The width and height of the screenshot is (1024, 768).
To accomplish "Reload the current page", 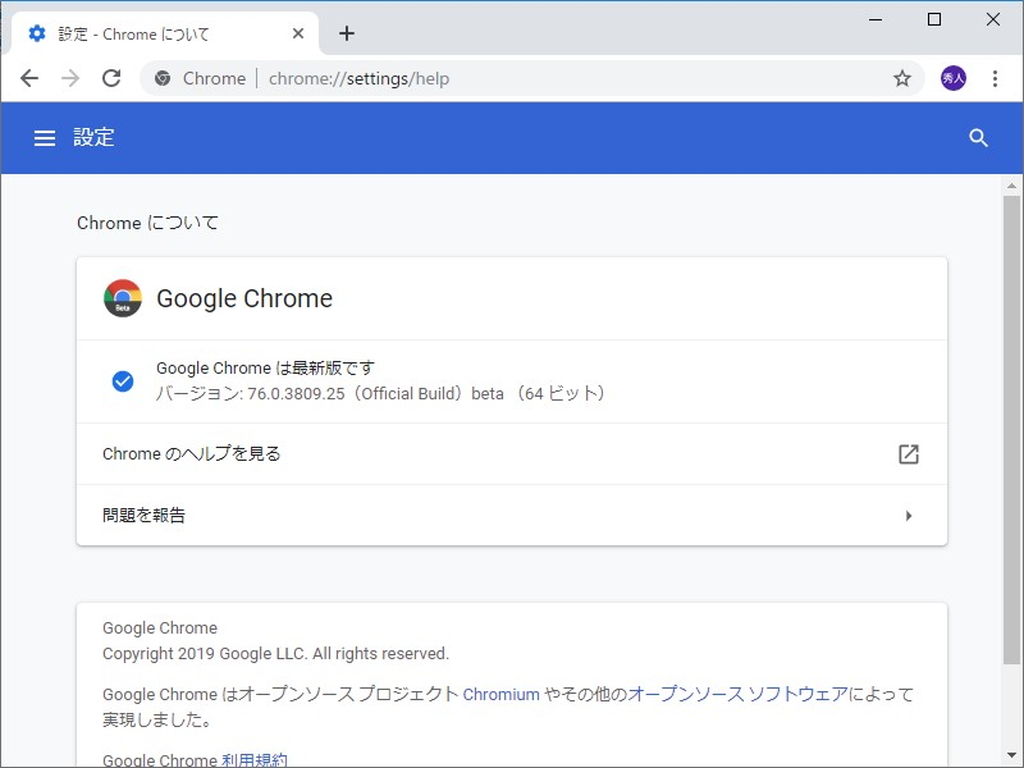I will (x=111, y=78).
